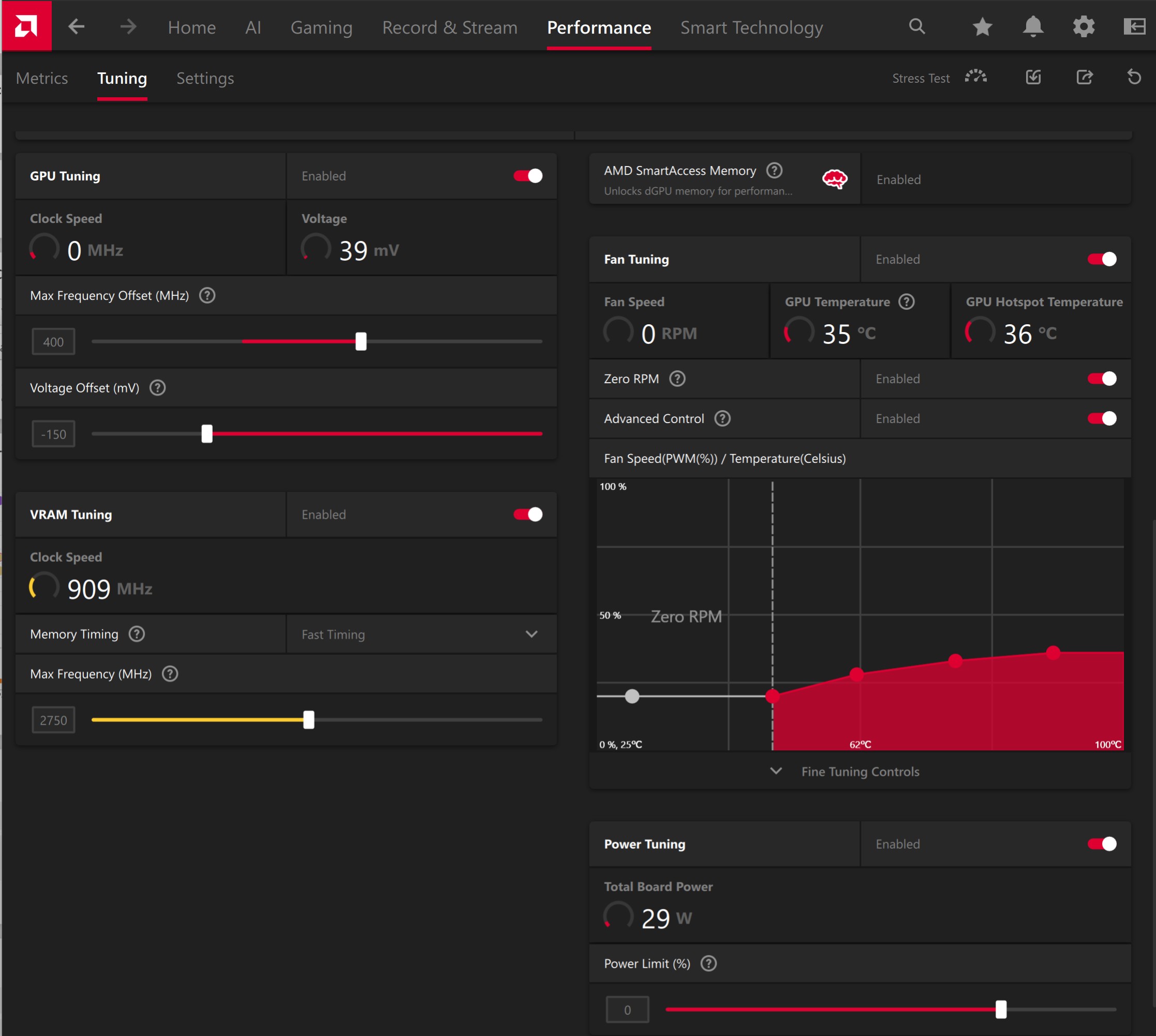The width and height of the screenshot is (1156, 1036).
Task: Click the reset tuning arrow icon
Action: [1134, 77]
